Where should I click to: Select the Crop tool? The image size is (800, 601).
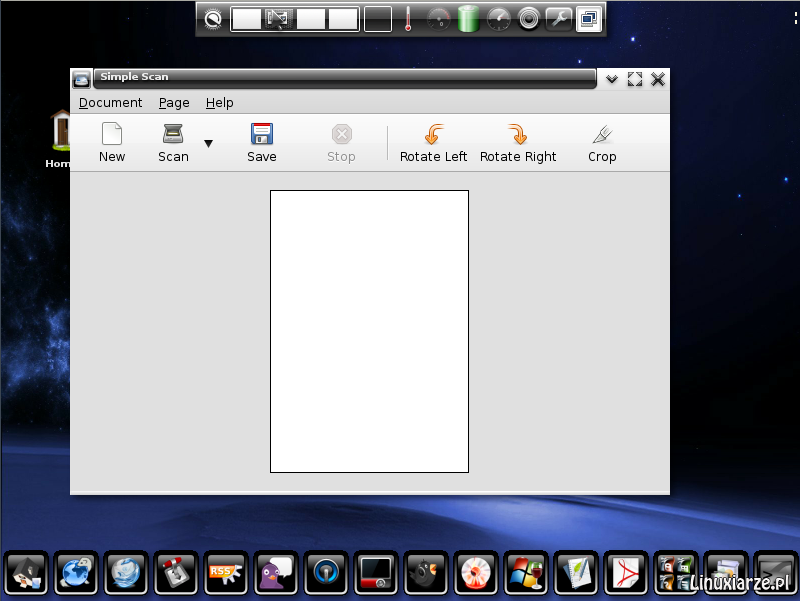click(602, 141)
